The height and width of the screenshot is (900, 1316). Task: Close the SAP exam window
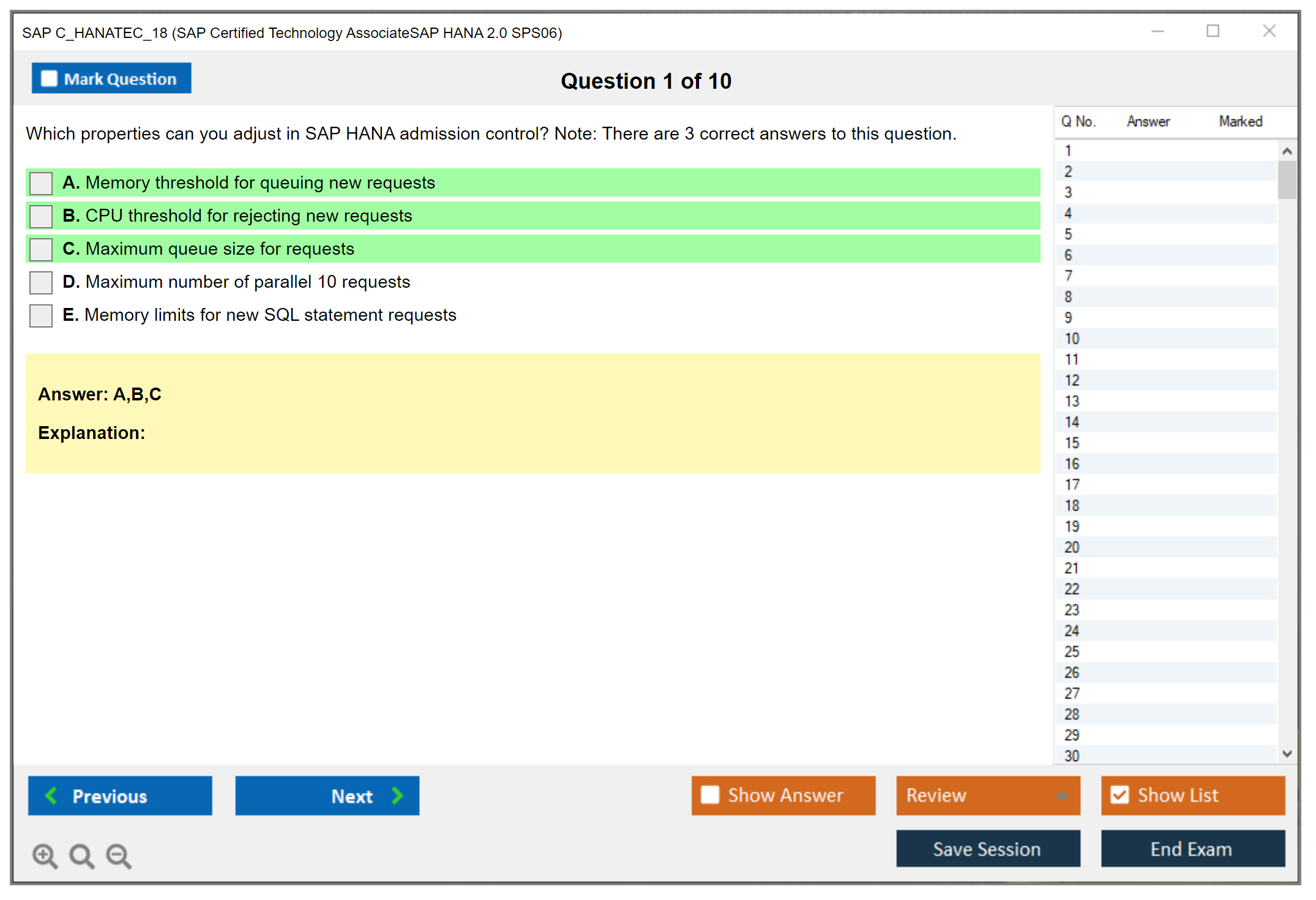[x=1269, y=31]
